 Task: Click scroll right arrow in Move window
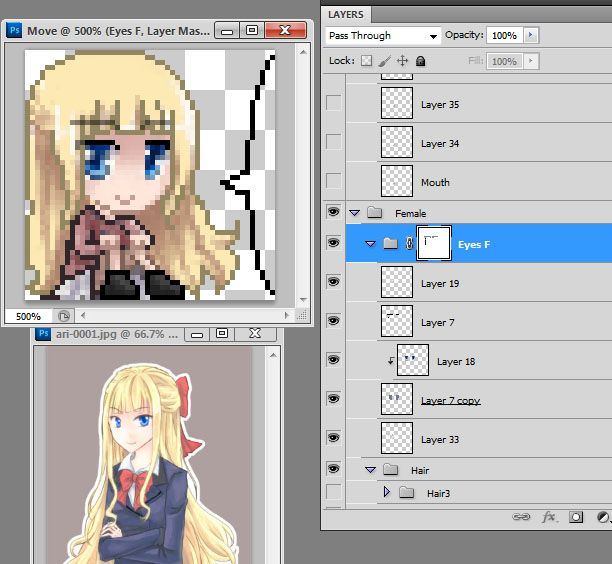287,315
